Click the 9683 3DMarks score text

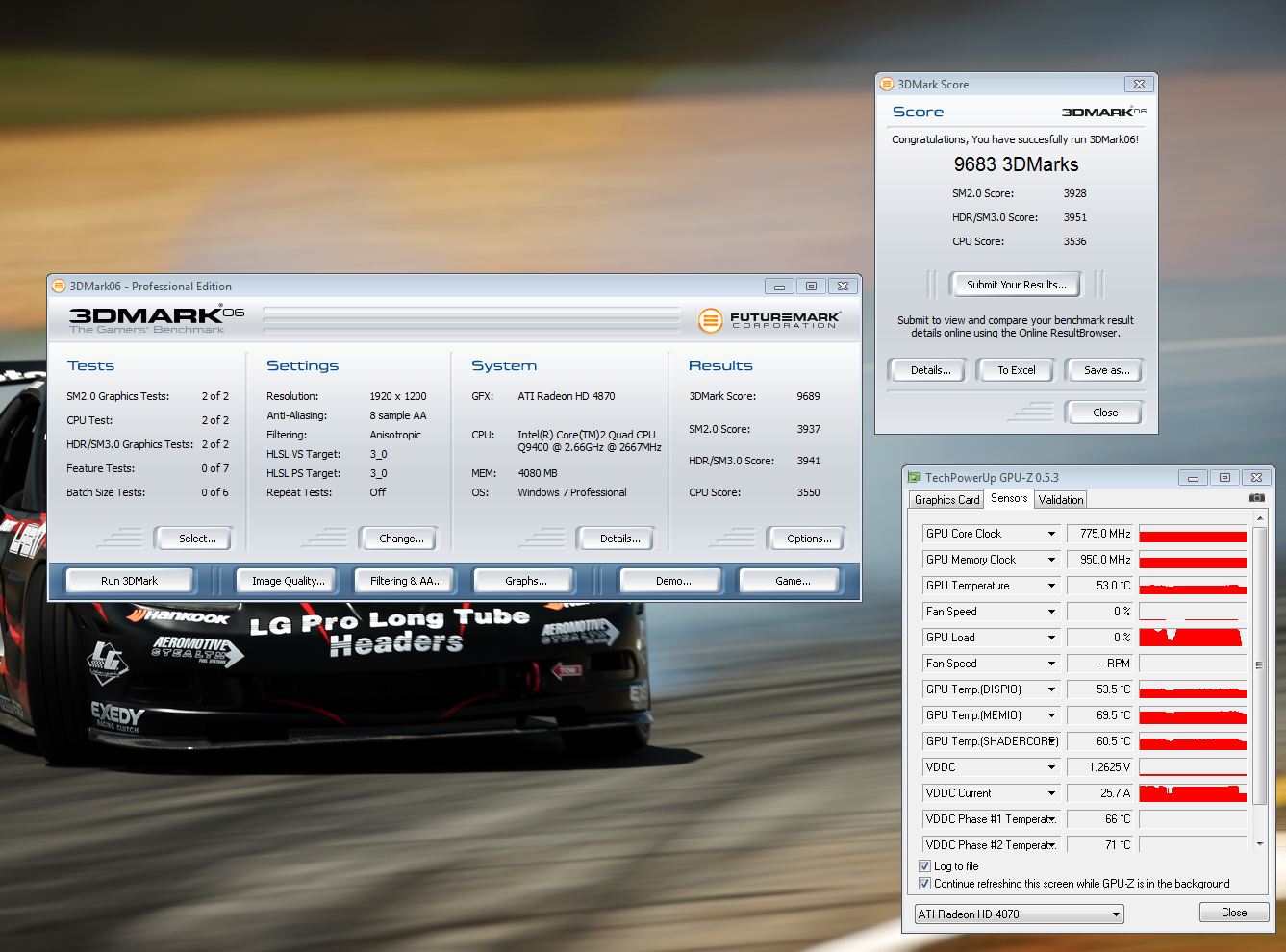pos(1016,164)
